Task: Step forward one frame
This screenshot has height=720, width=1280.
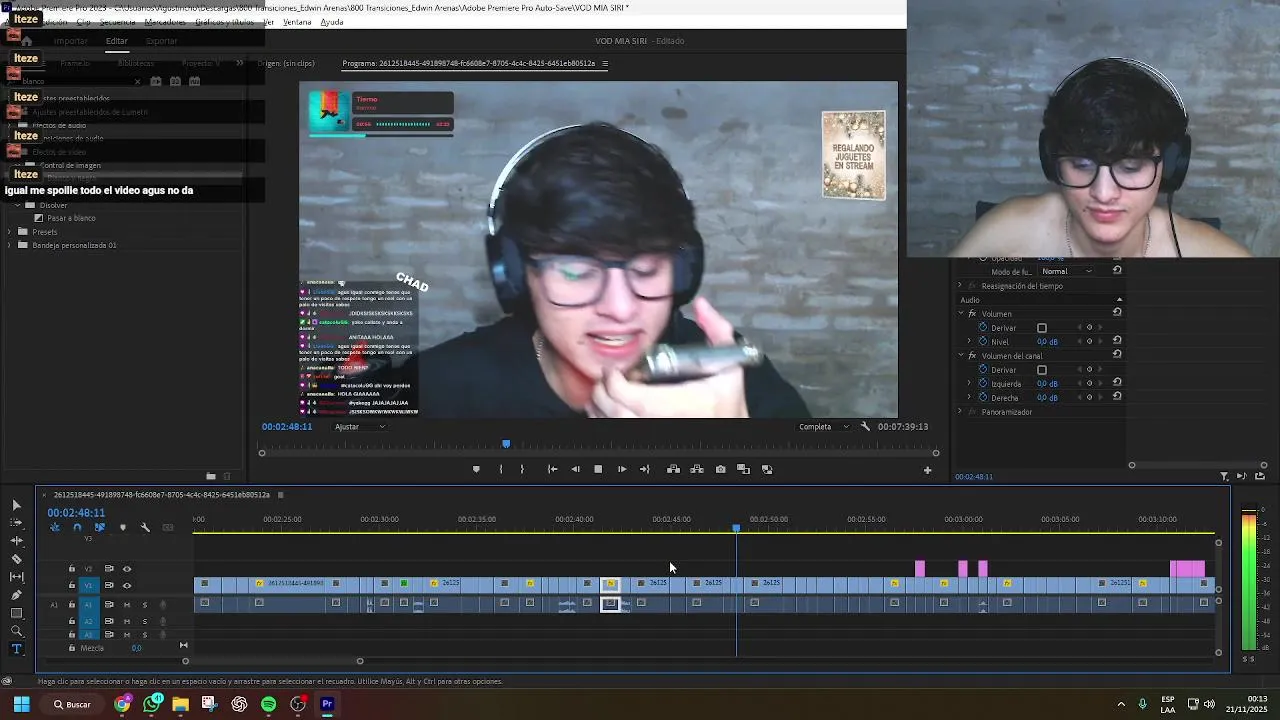Action: [622, 469]
